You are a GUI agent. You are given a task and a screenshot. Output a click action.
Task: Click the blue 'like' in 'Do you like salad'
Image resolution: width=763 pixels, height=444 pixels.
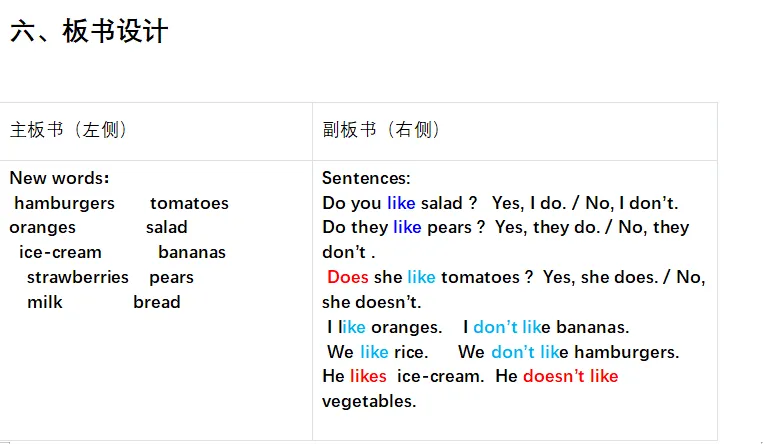click(401, 203)
